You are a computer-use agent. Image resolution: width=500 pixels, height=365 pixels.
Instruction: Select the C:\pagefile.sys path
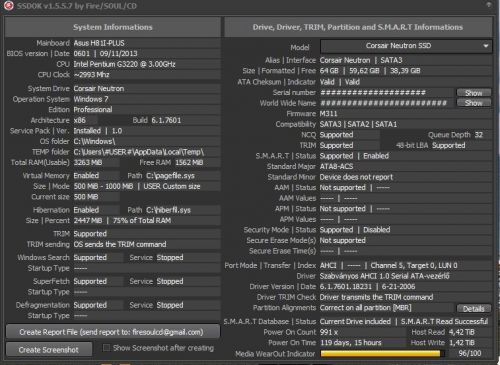point(170,176)
